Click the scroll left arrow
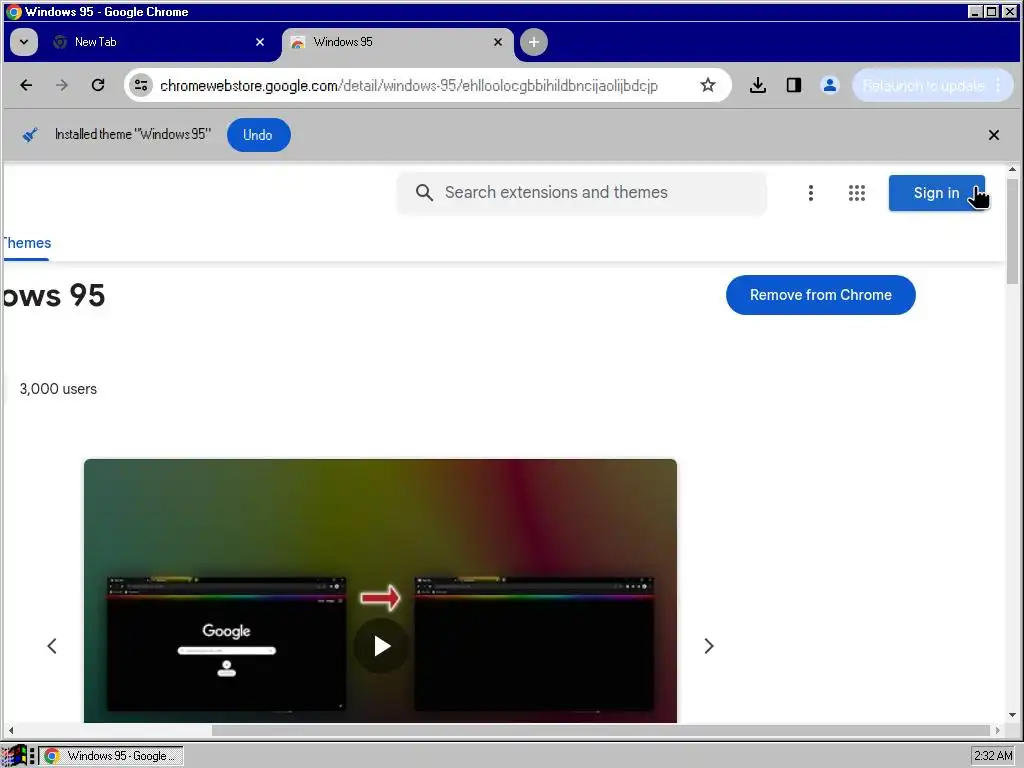1024x768 pixels. [x=10, y=730]
